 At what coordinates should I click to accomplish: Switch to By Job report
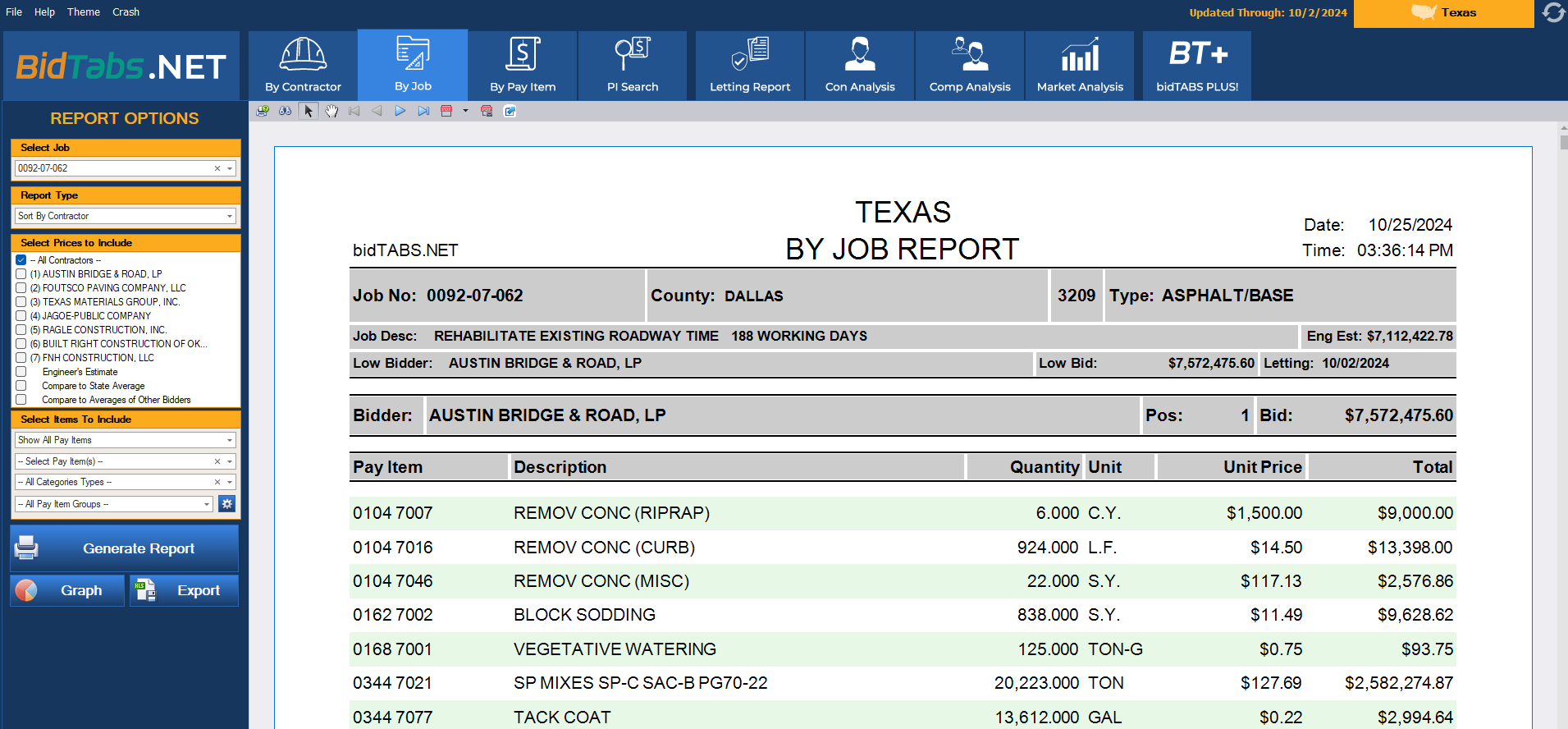point(413,65)
